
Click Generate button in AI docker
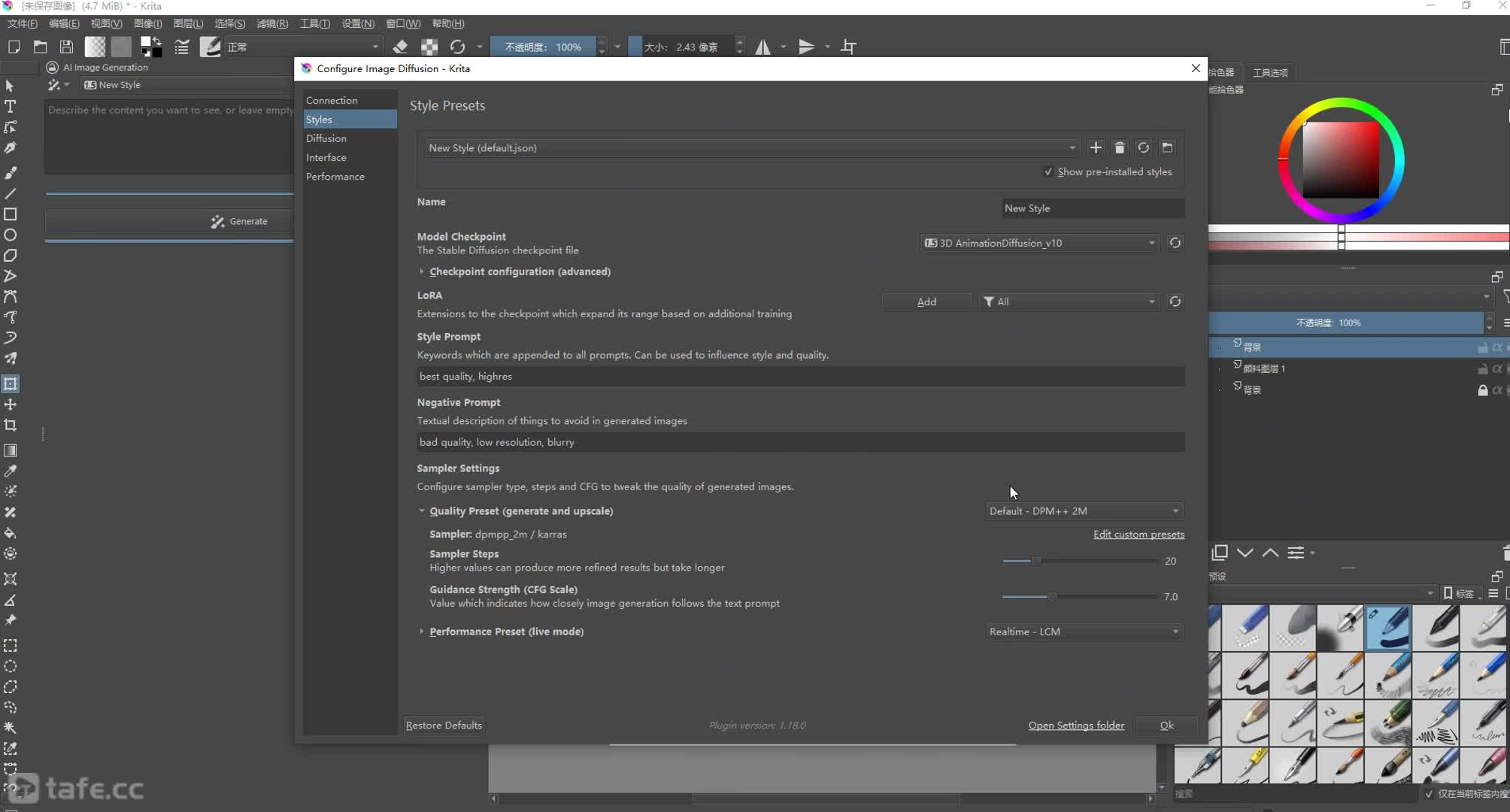(169, 221)
